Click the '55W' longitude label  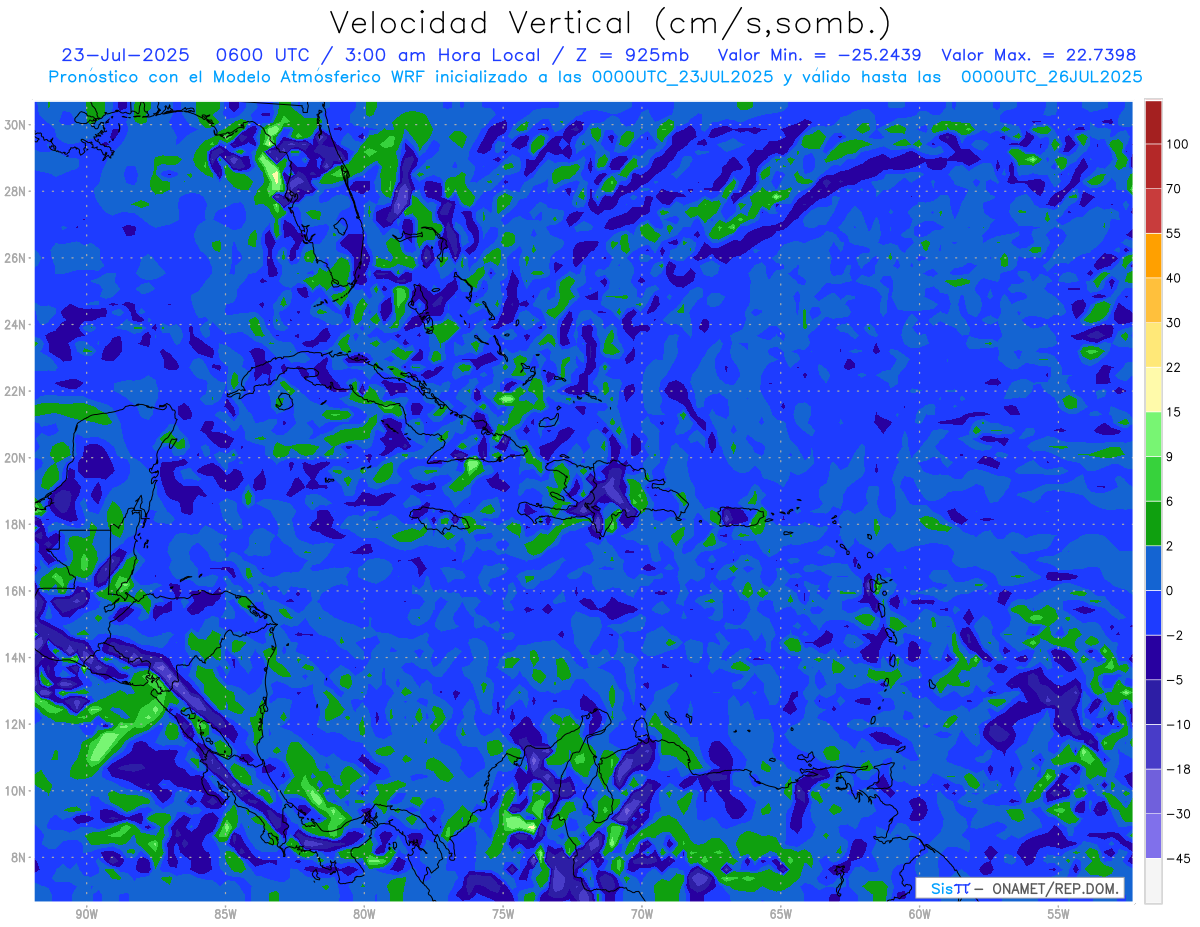1059,914
